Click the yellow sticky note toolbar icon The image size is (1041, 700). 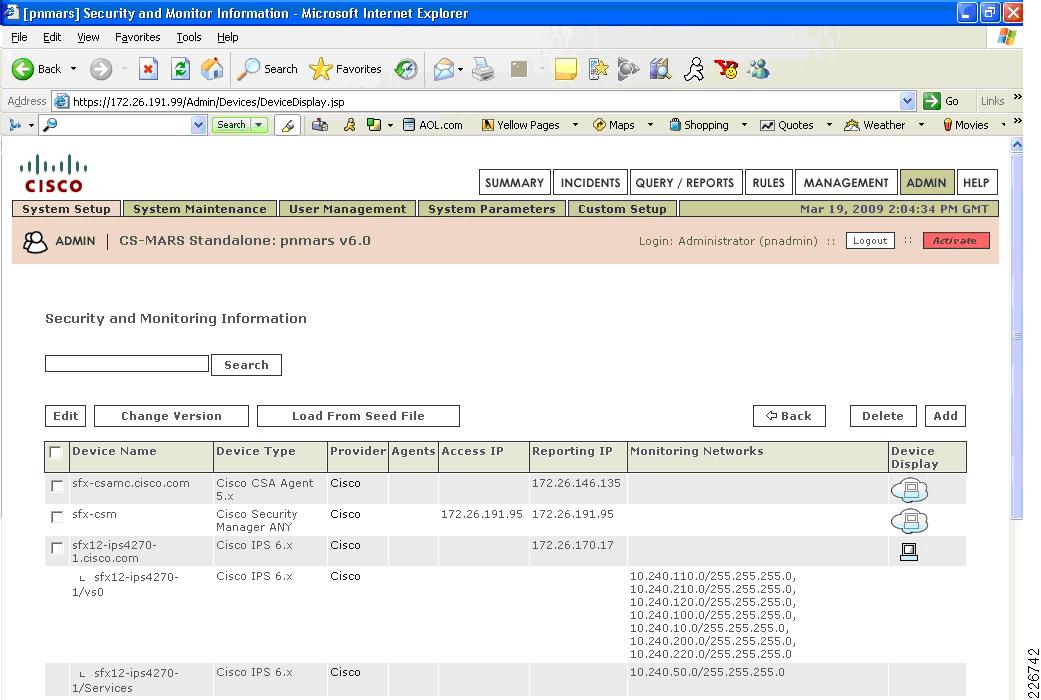(566, 69)
